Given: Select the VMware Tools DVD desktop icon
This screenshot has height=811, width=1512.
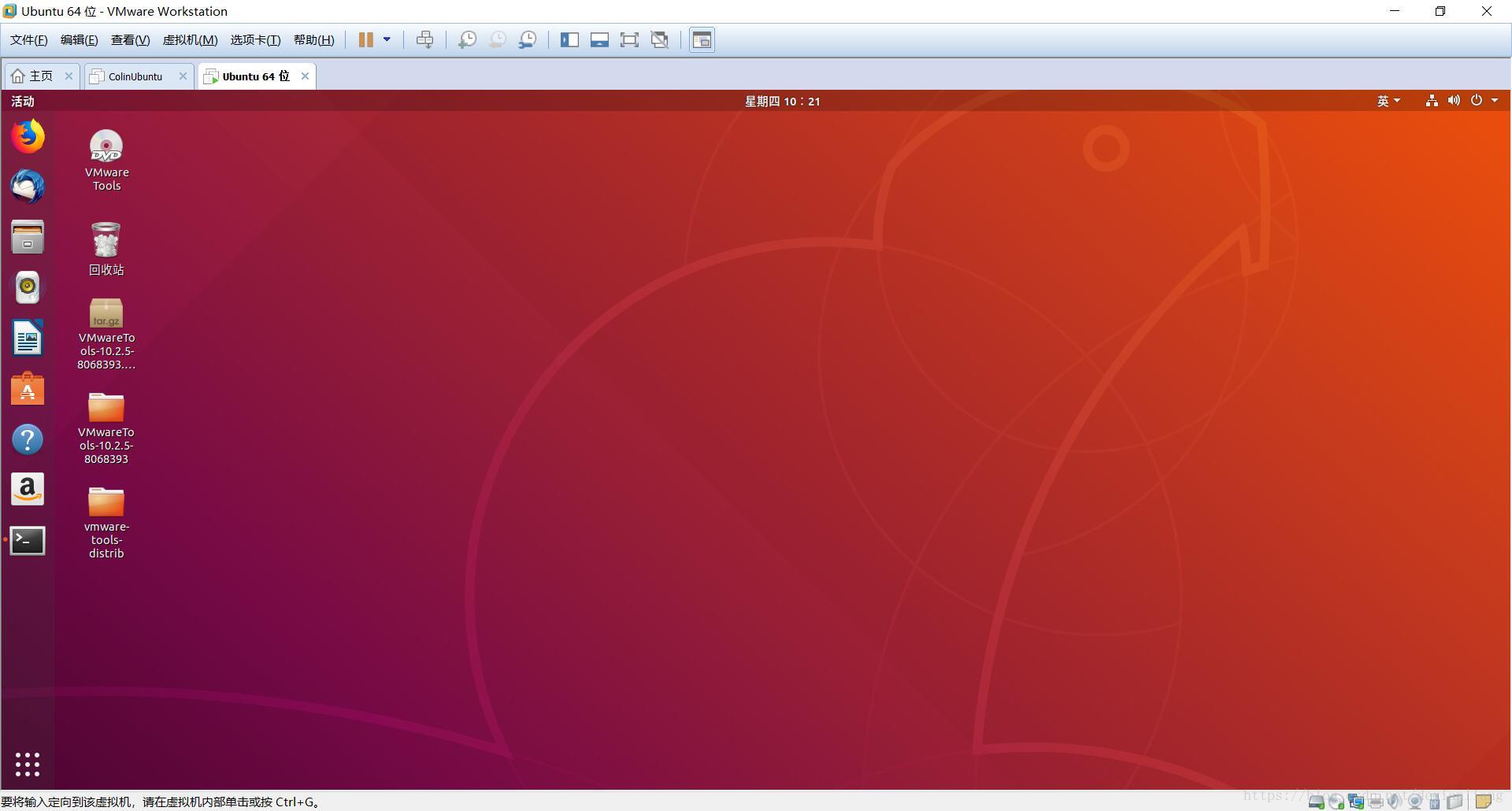Looking at the screenshot, I should tap(106, 160).
